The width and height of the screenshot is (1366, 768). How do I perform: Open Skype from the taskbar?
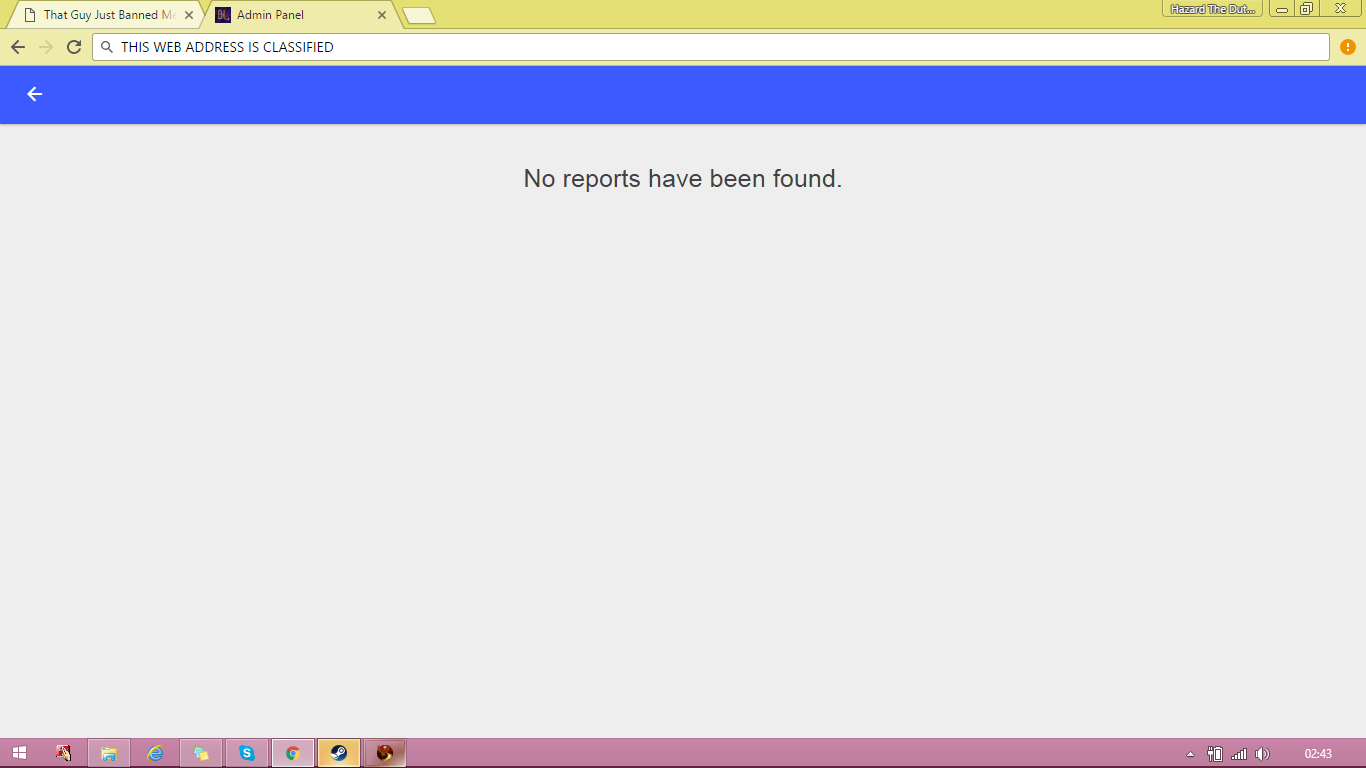tap(247, 753)
